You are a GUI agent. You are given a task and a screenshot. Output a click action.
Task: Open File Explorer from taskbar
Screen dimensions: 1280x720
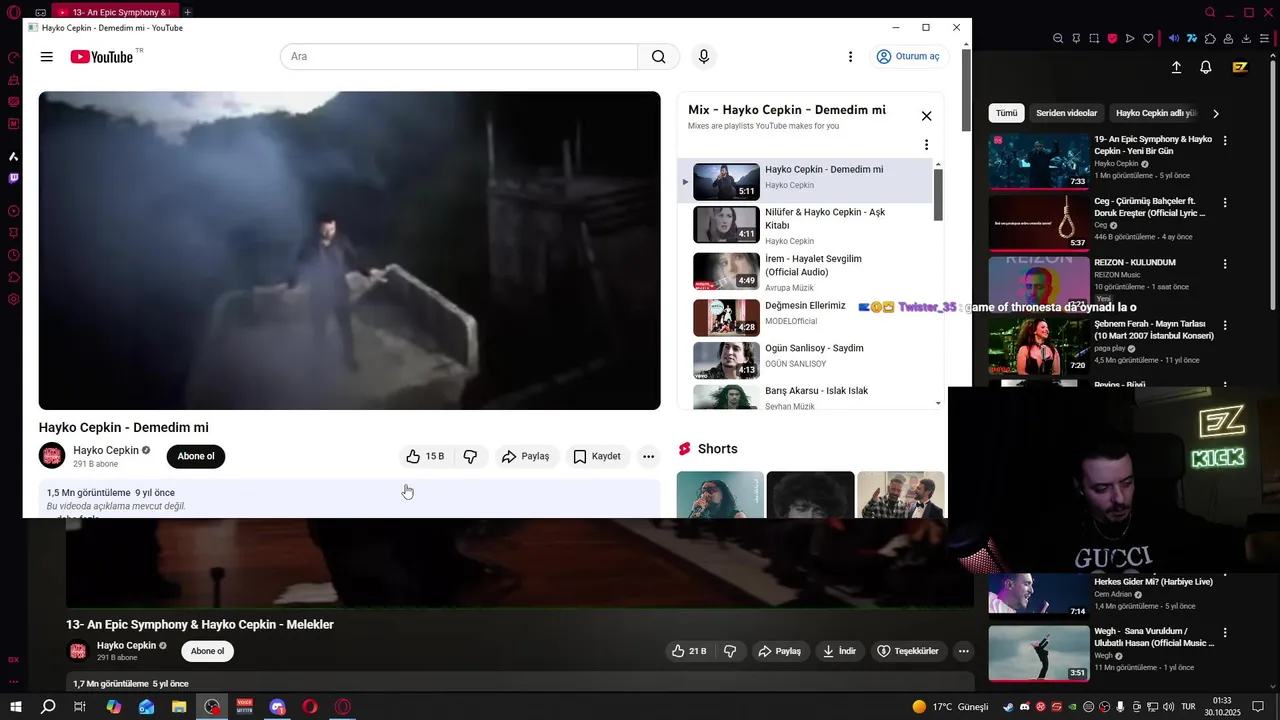coord(179,707)
